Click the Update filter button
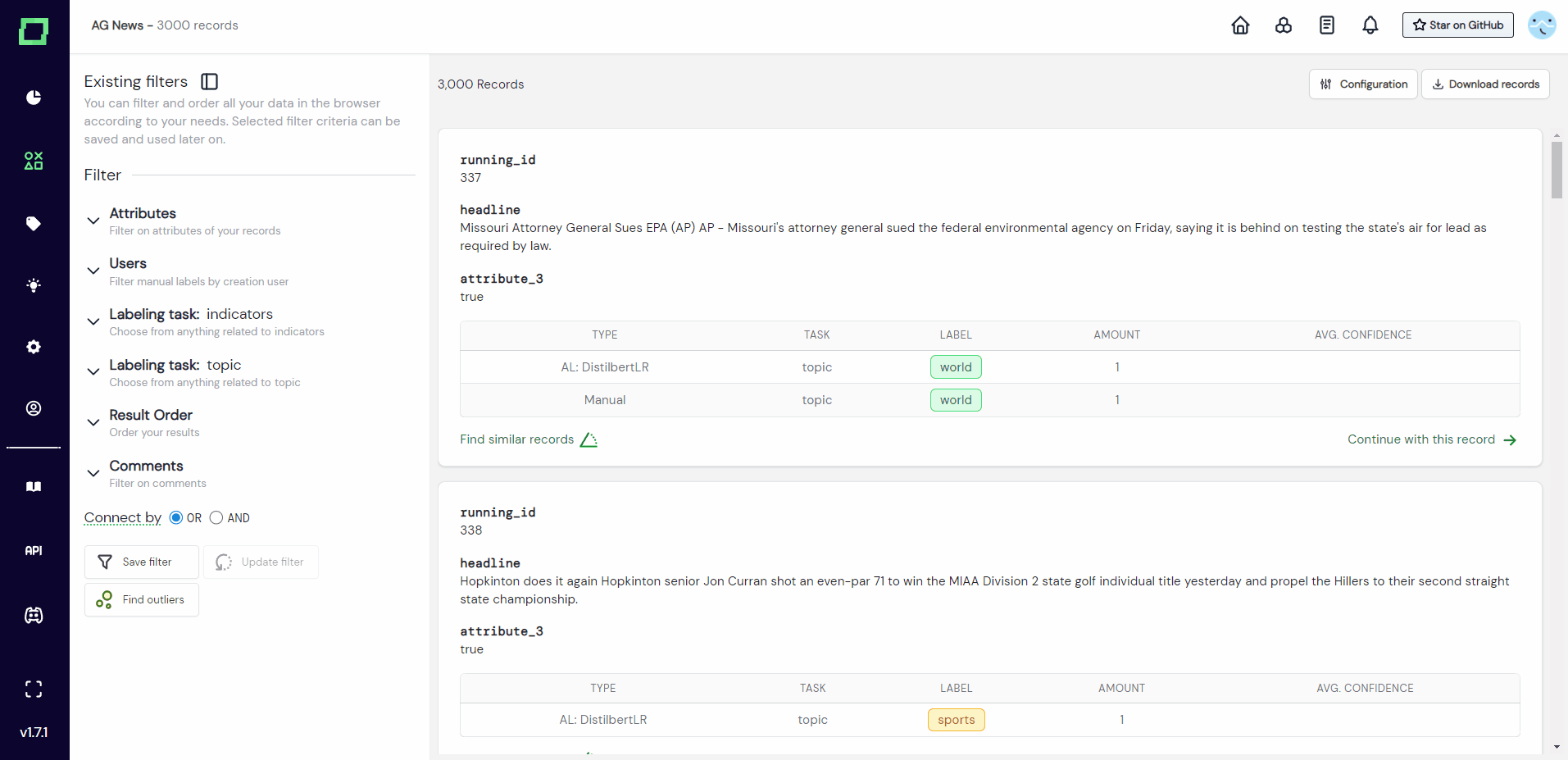The image size is (1568, 760). (x=261, y=562)
